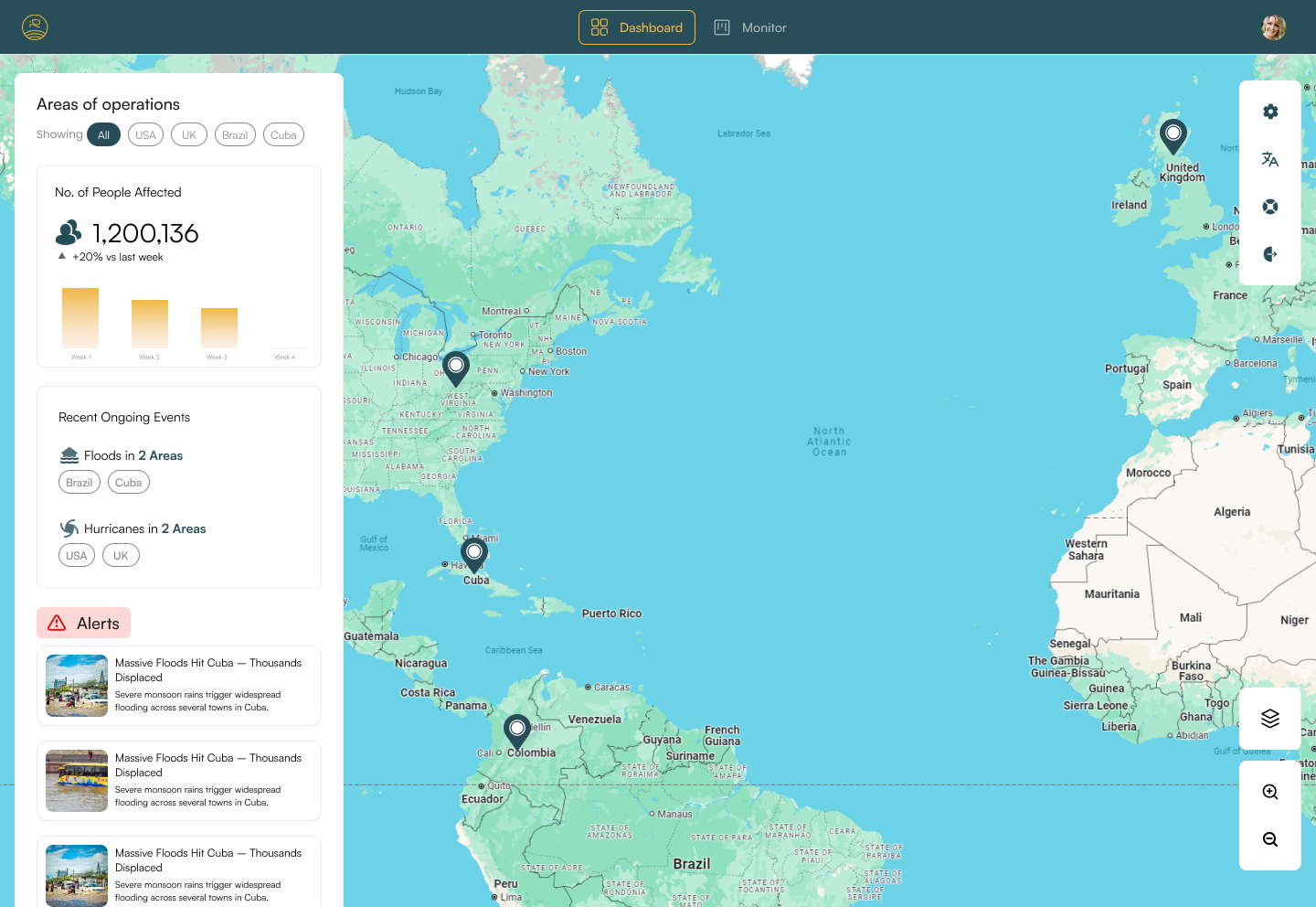
Task: Open the map settings gear icon
Action: coord(1269,112)
